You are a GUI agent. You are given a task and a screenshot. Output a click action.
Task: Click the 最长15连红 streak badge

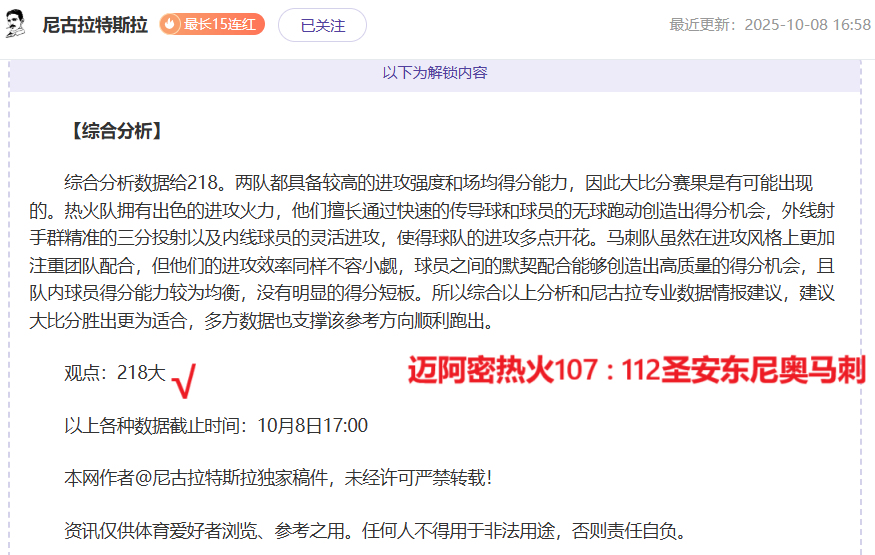(212, 25)
